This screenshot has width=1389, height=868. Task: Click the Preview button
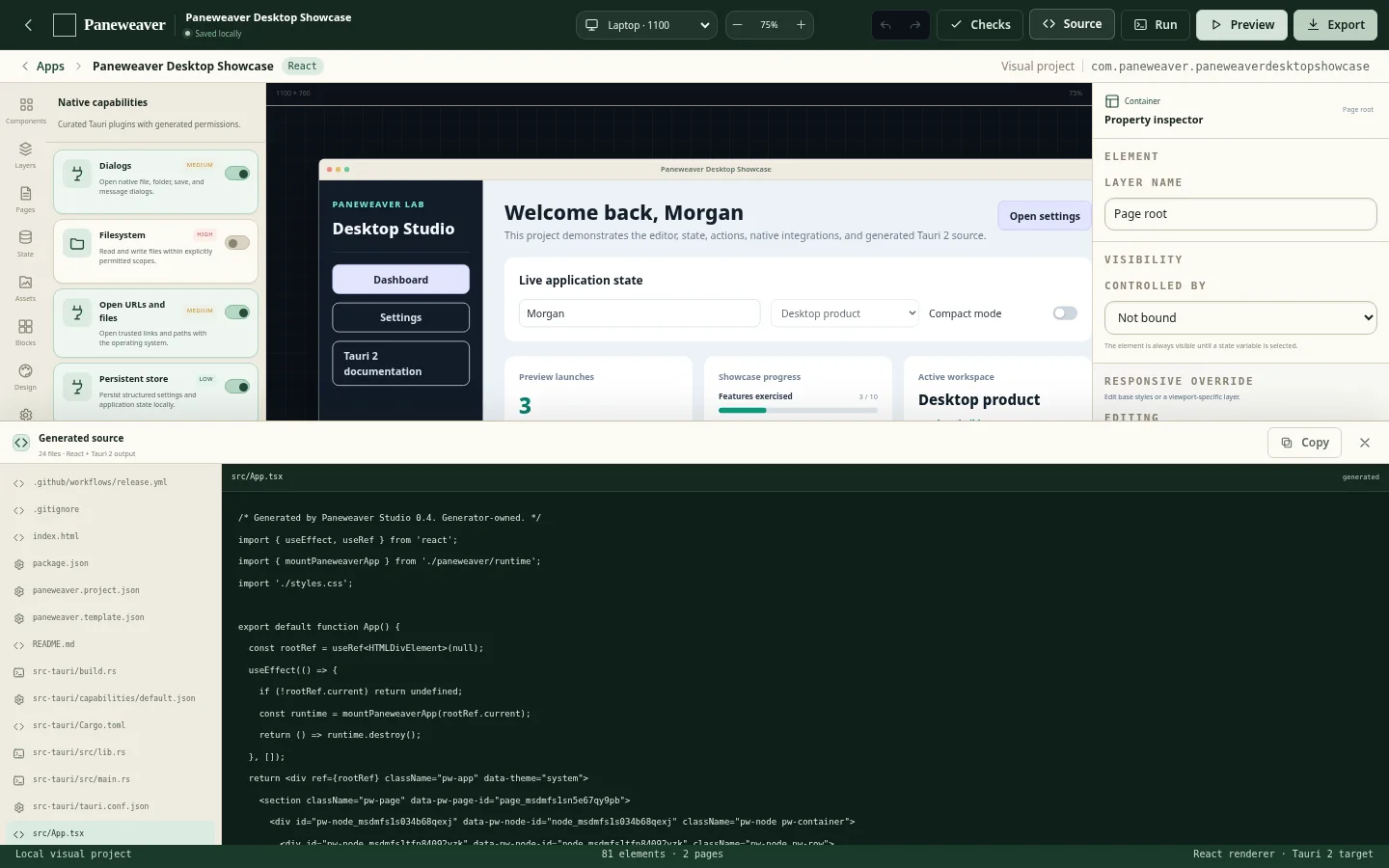[x=1242, y=25]
